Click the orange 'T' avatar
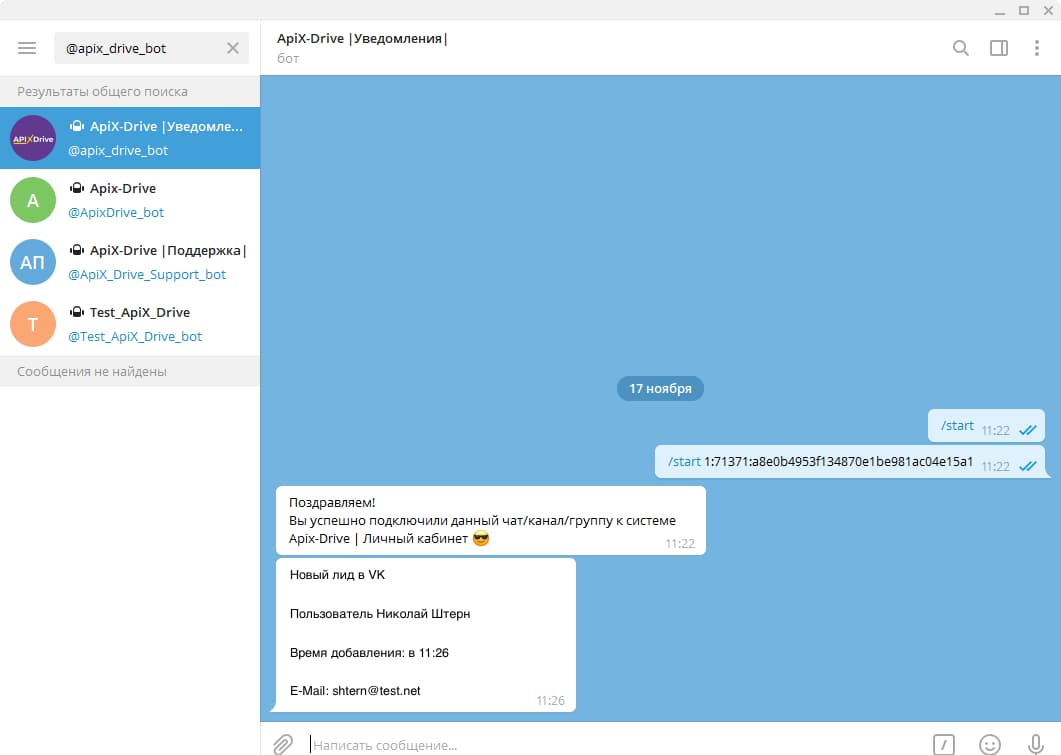The image size is (1061, 755). [x=32, y=325]
